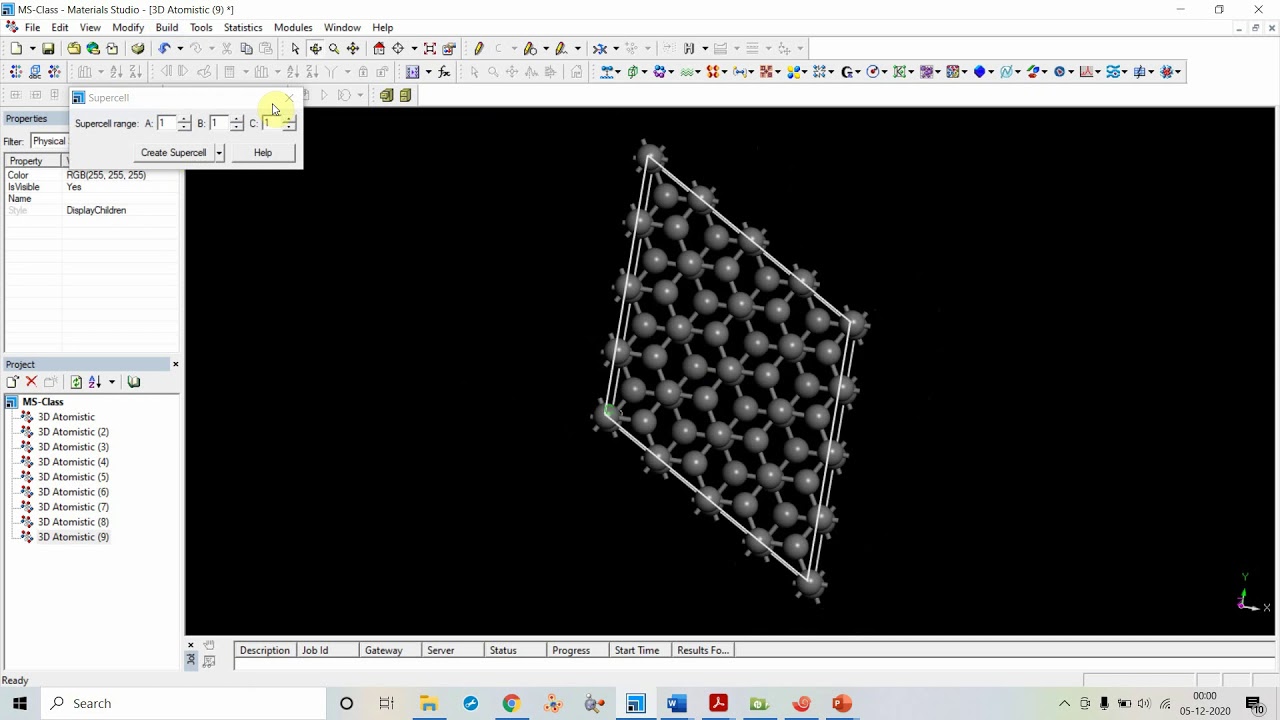Viewport: 1280px width, 720px height.
Task: Open the Tools menu
Action: (x=201, y=27)
